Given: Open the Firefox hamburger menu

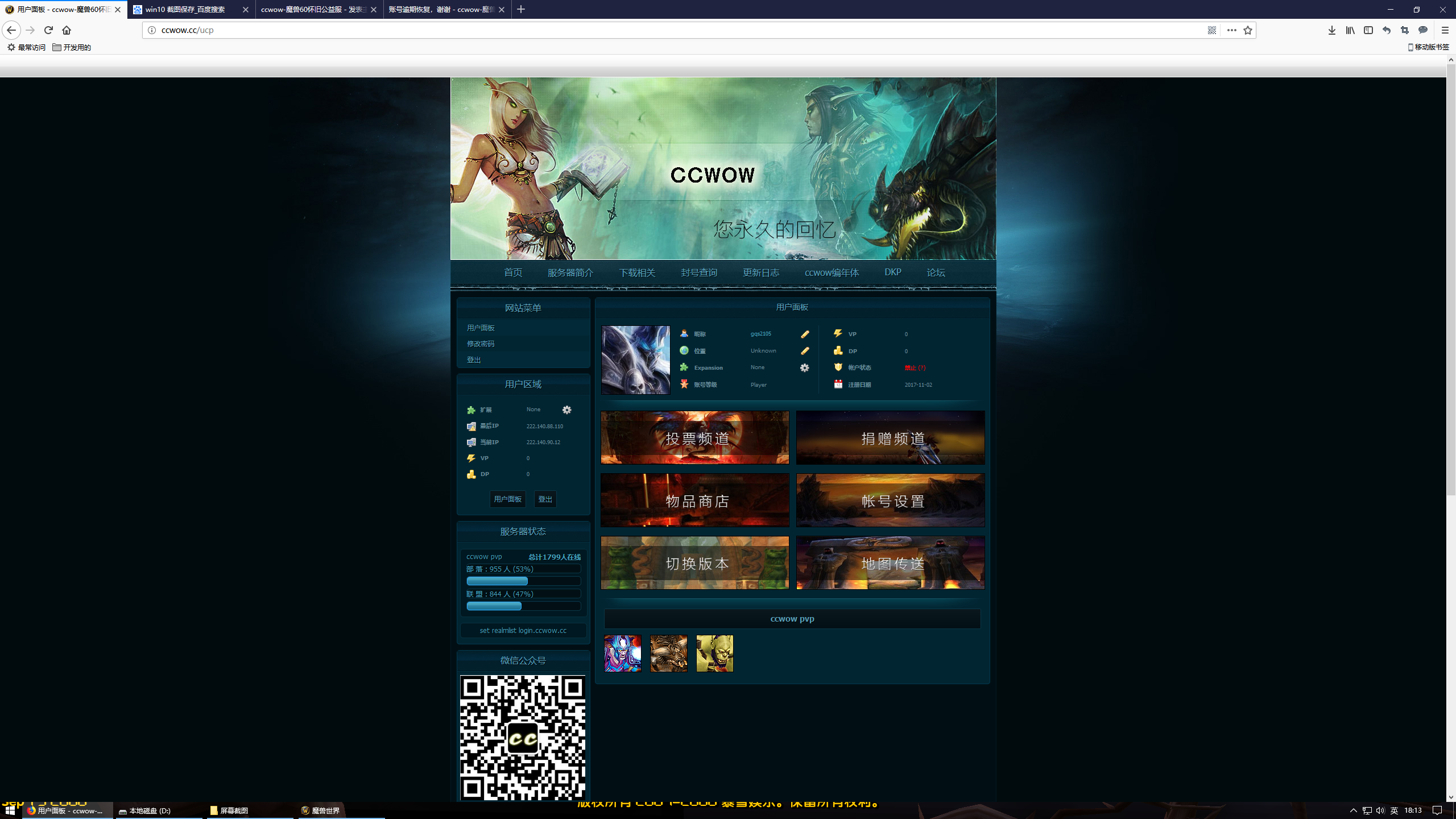Looking at the screenshot, I should [1445, 30].
